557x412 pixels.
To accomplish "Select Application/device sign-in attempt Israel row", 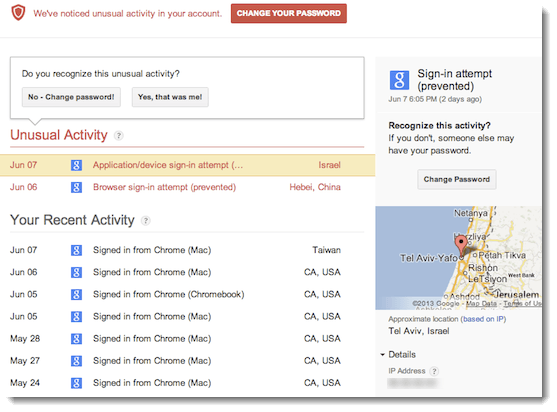I will tap(188, 165).
